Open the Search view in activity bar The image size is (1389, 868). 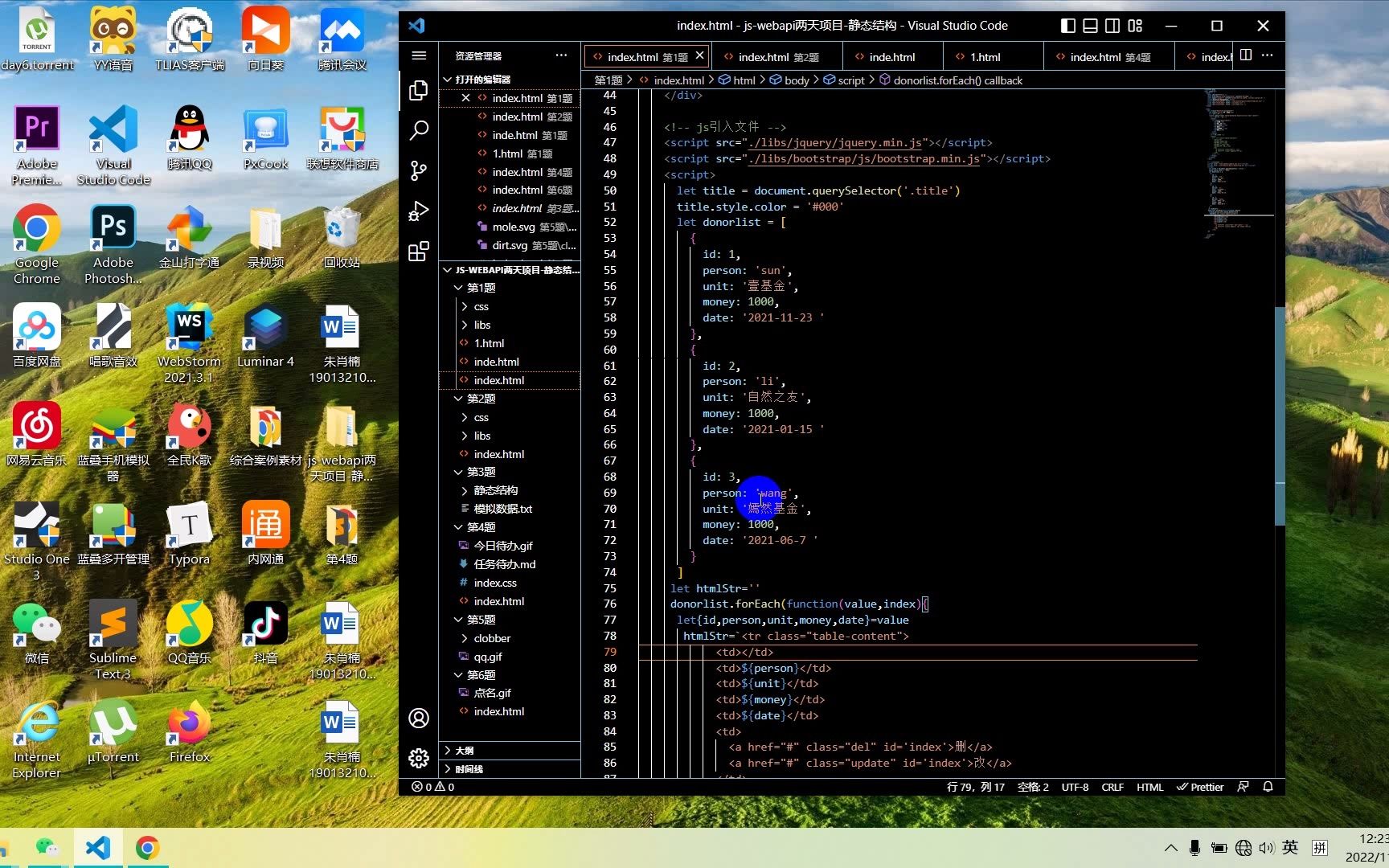coord(419,130)
